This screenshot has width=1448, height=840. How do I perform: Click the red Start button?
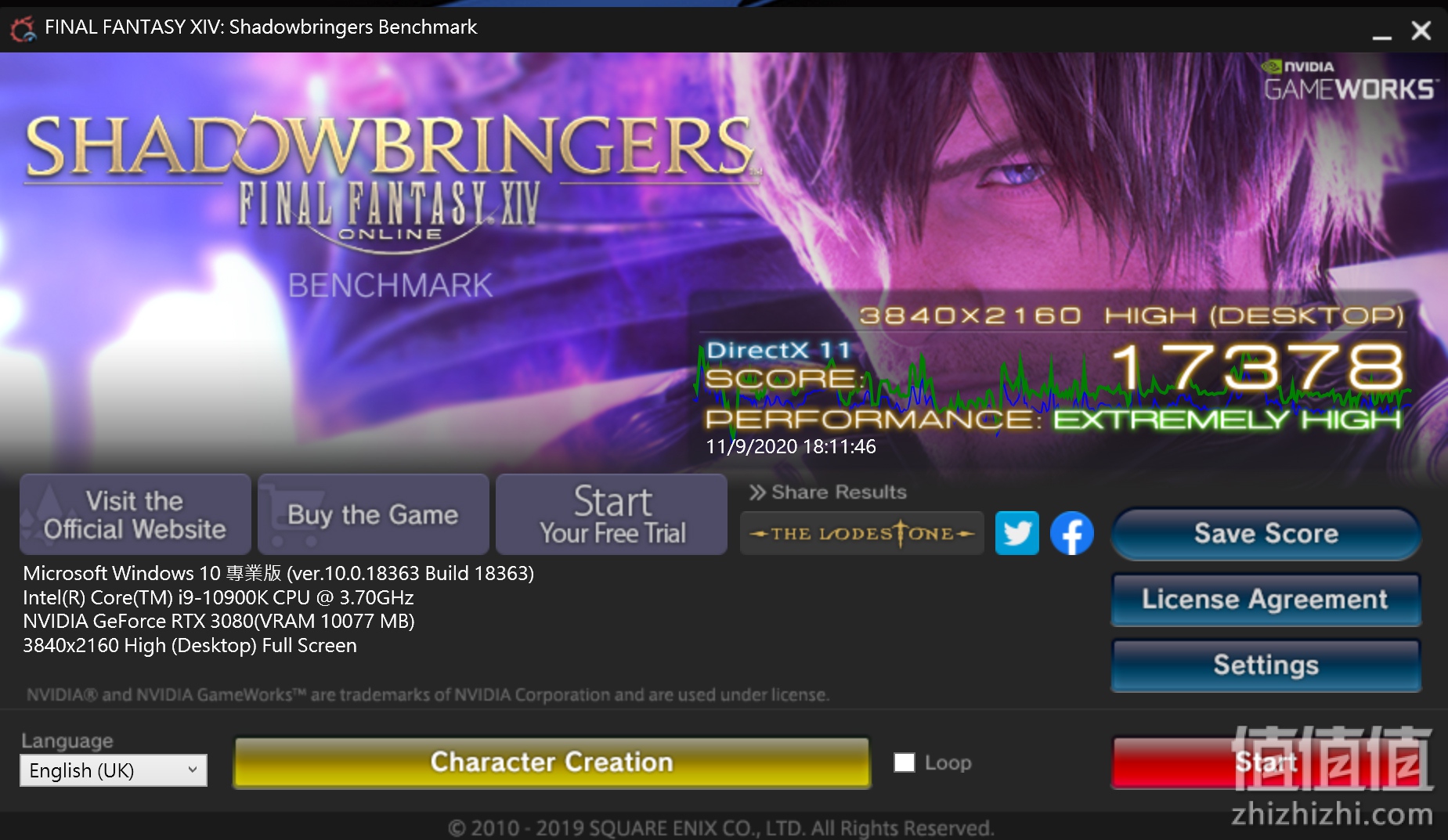1266,762
